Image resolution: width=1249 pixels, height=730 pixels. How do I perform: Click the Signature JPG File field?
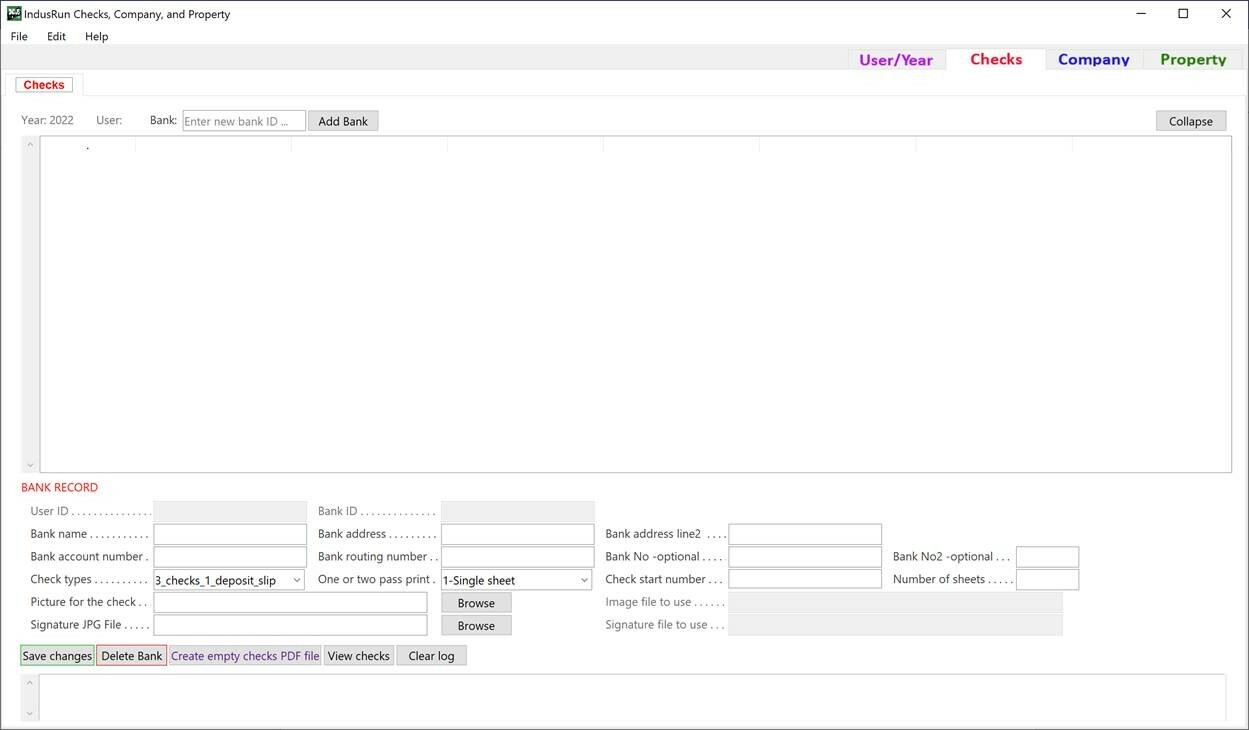290,625
